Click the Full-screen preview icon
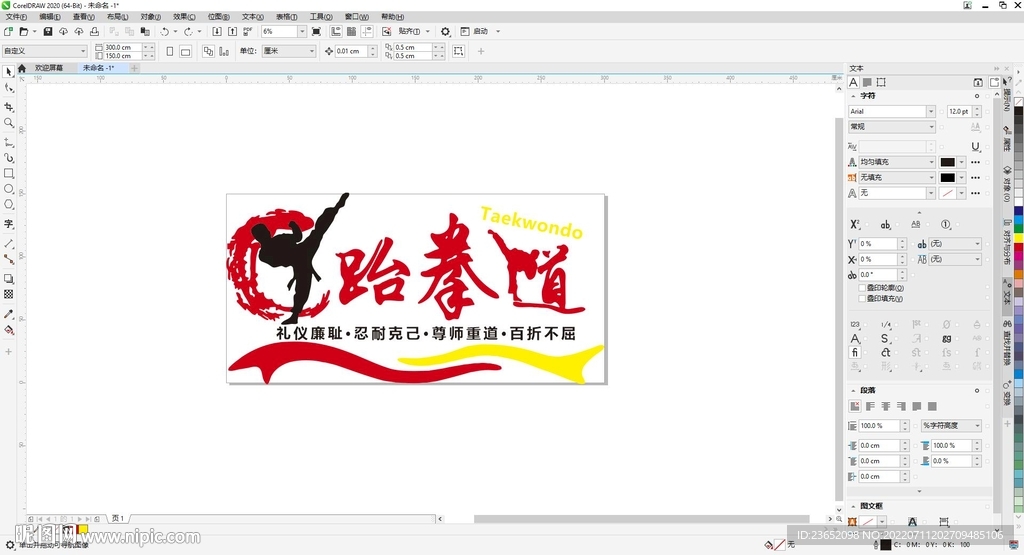The image size is (1024, 555). click(316, 31)
